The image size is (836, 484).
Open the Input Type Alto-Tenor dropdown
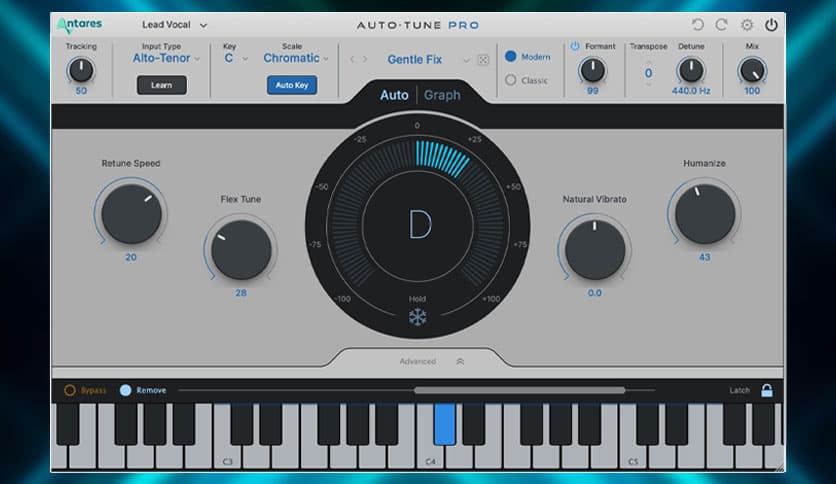(166, 58)
